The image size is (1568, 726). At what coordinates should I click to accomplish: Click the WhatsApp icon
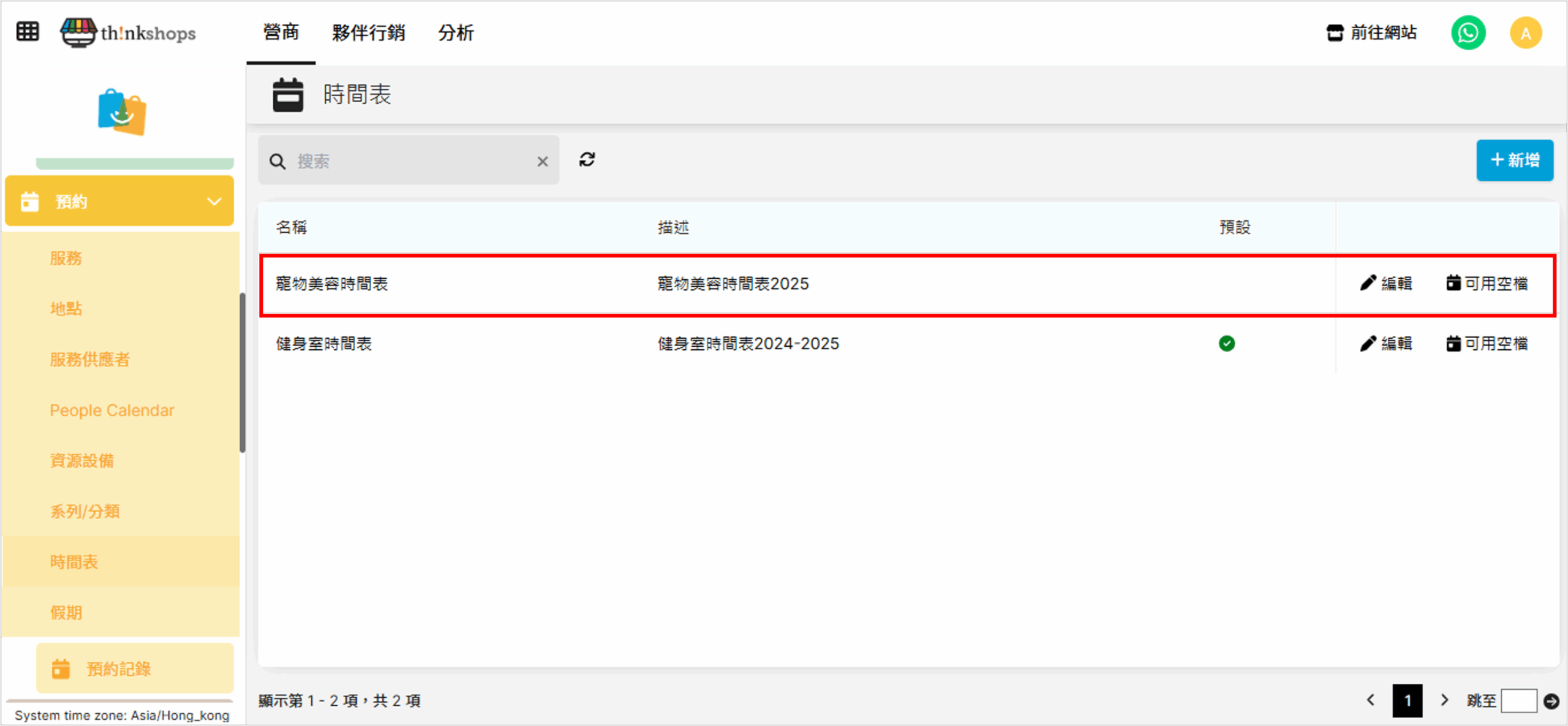coord(1468,32)
